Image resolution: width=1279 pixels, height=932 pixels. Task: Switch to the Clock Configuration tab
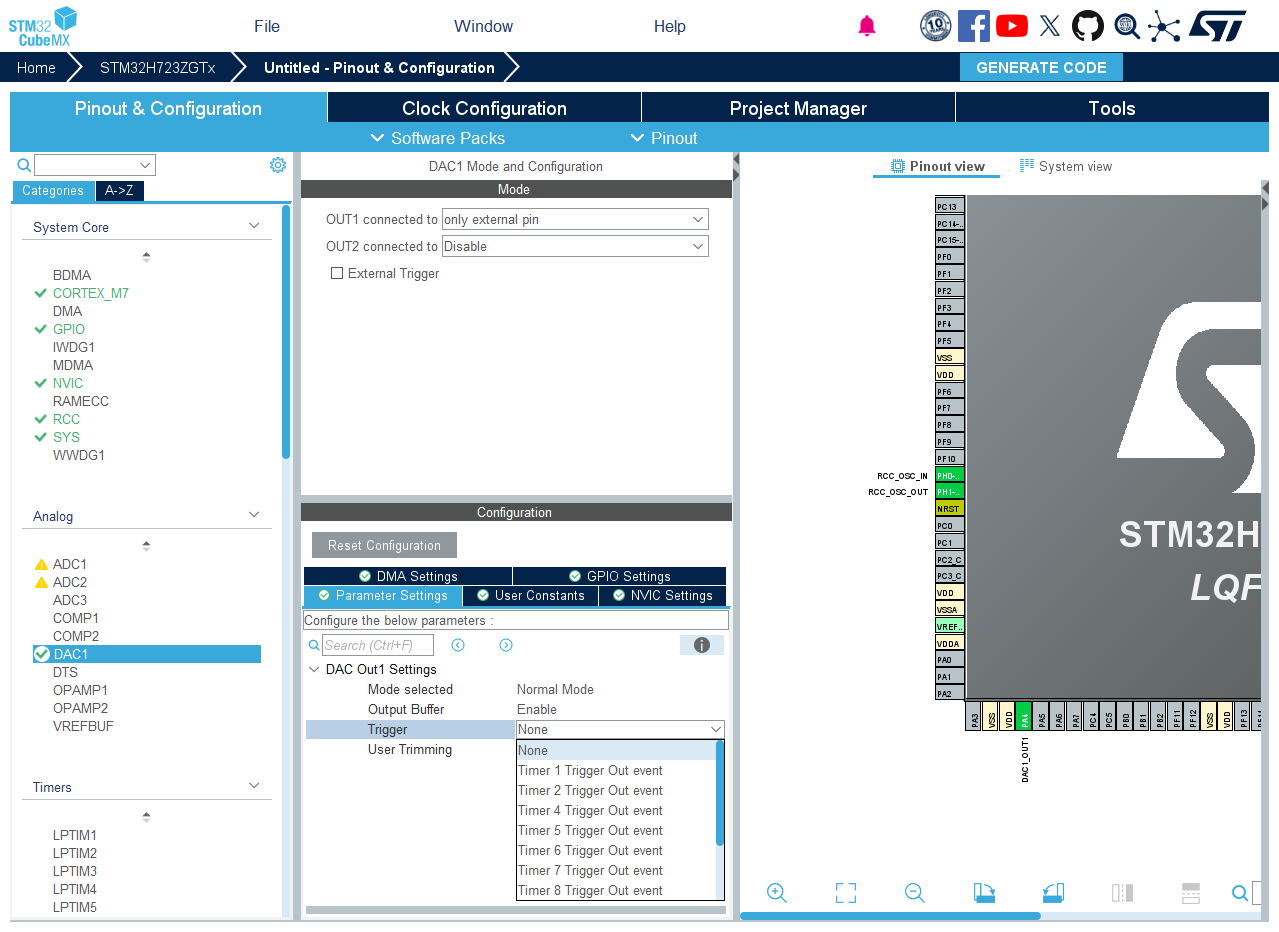[484, 108]
